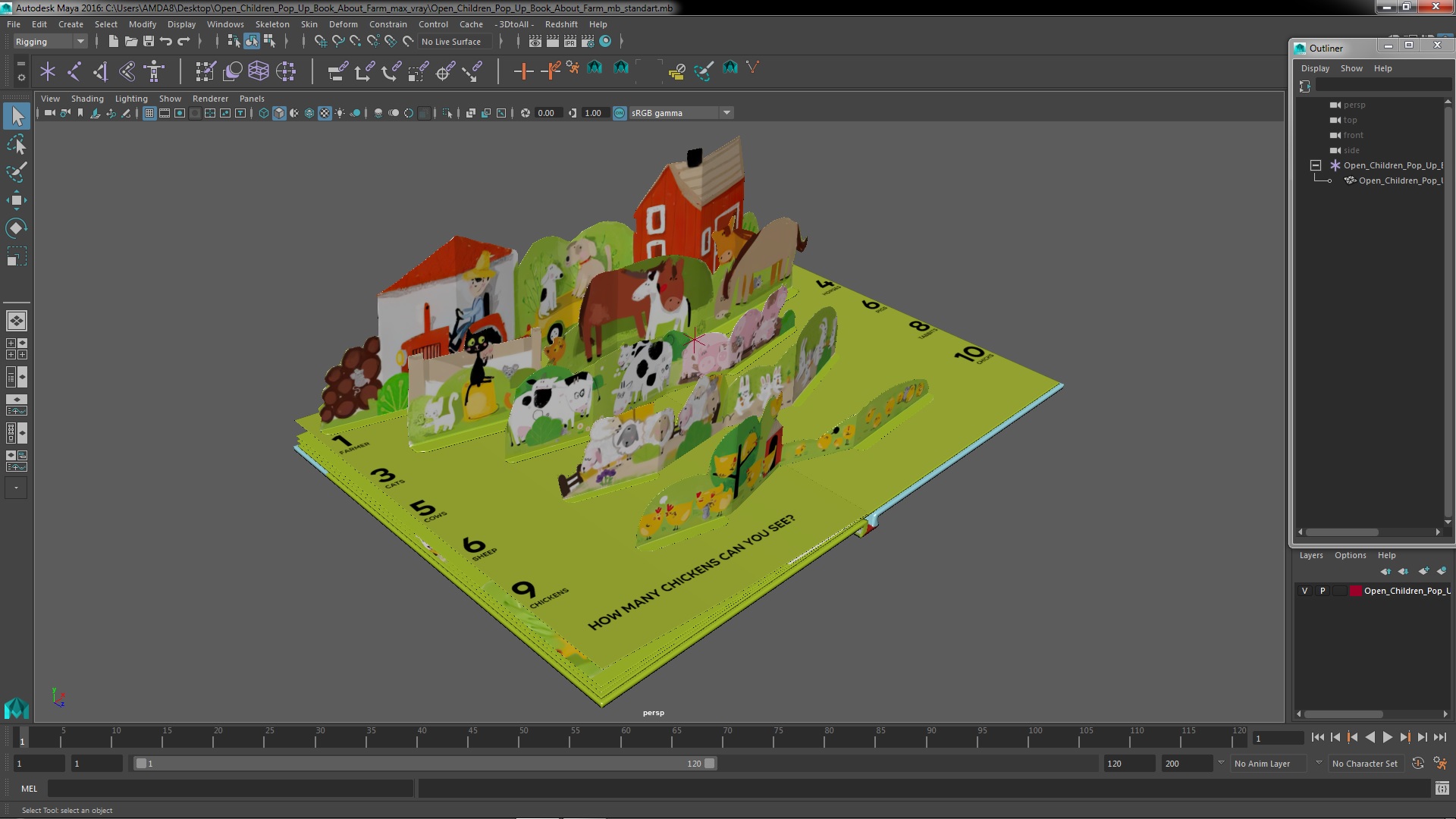Image resolution: width=1456 pixels, height=819 pixels.
Task: Toggle layer playback P box
Action: coord(1323,591)
